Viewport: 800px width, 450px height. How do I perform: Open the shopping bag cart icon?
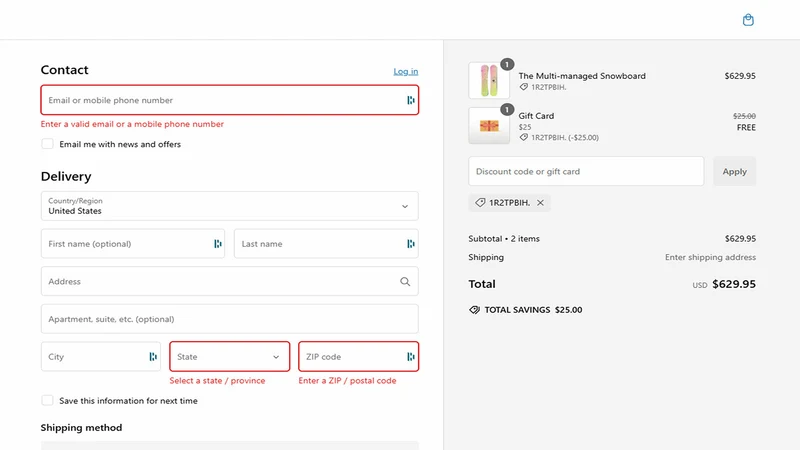pos(748,20)
